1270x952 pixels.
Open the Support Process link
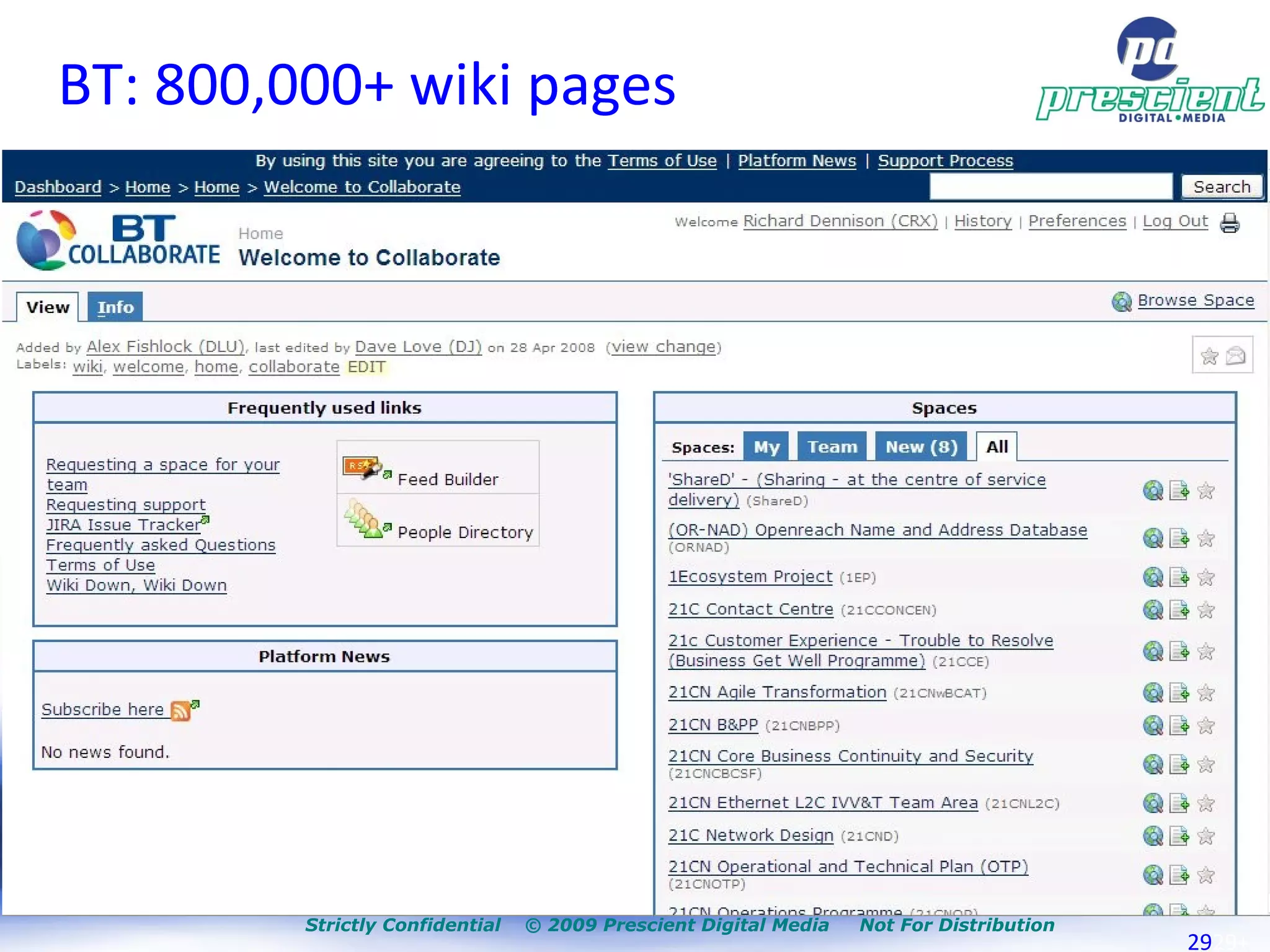(x=946, y=161)
